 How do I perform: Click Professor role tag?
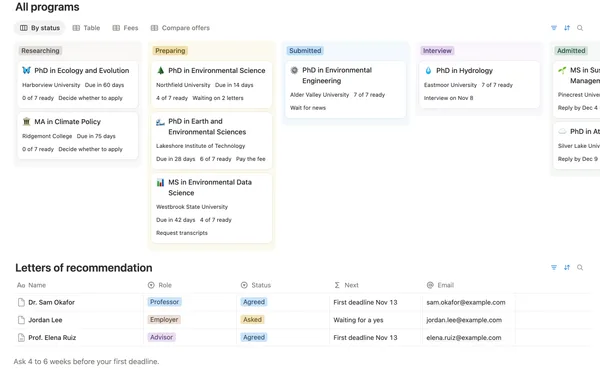coord(165,302)
